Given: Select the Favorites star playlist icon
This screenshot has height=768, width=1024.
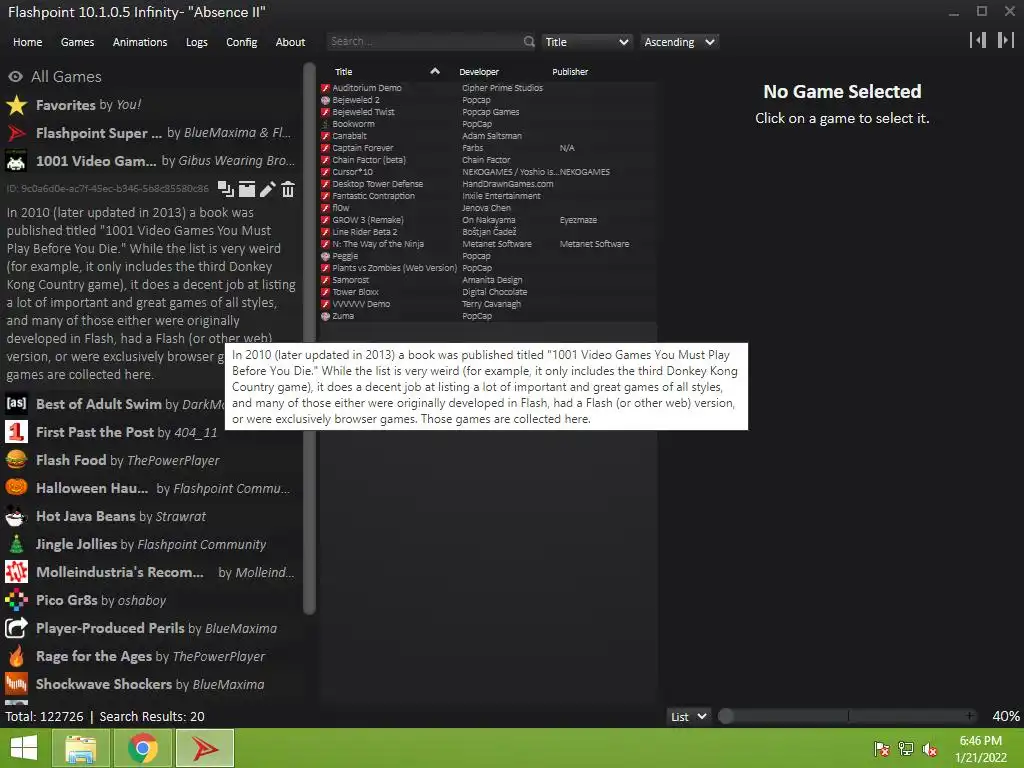Looking at the screenshot, I should click(16, 105).
